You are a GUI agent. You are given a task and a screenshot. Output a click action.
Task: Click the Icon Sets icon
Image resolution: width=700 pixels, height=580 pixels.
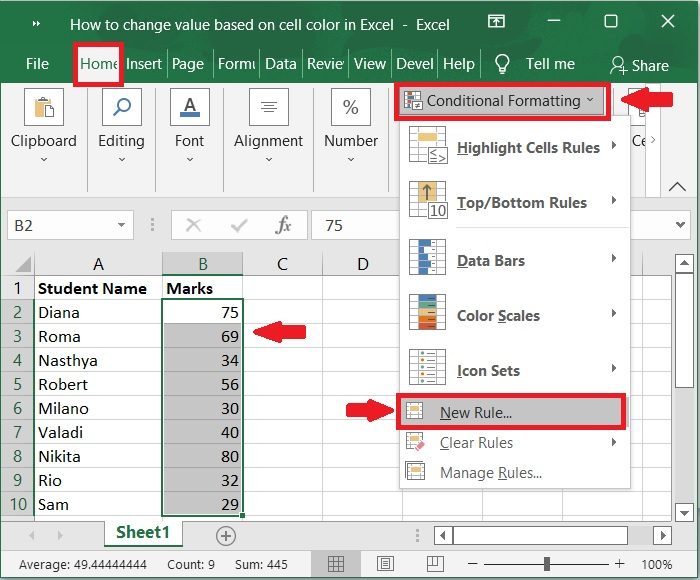pyautogui.click(x=428, y=367)
